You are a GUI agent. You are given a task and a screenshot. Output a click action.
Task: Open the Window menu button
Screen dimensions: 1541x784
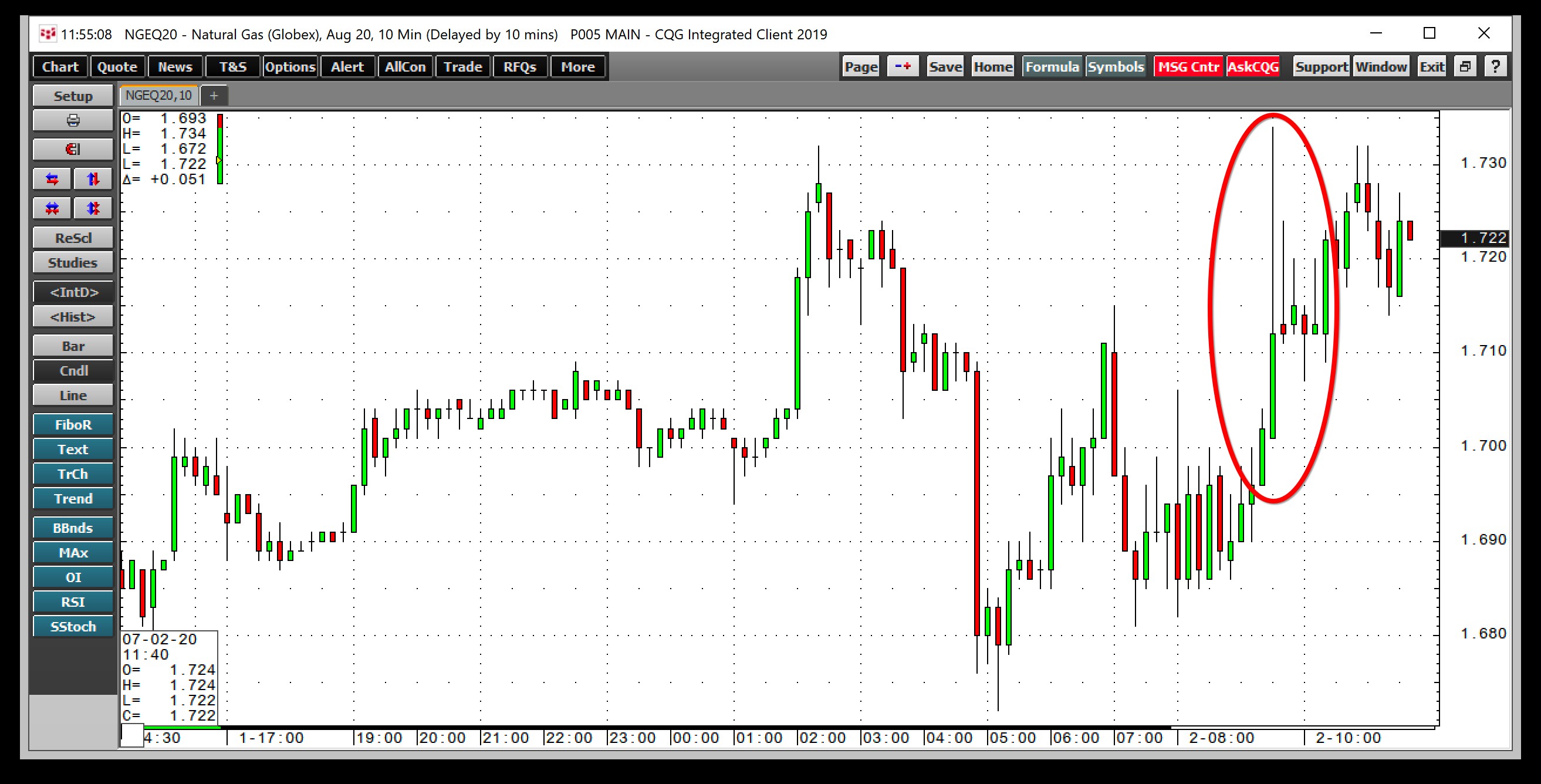(x=1381, y=66)
